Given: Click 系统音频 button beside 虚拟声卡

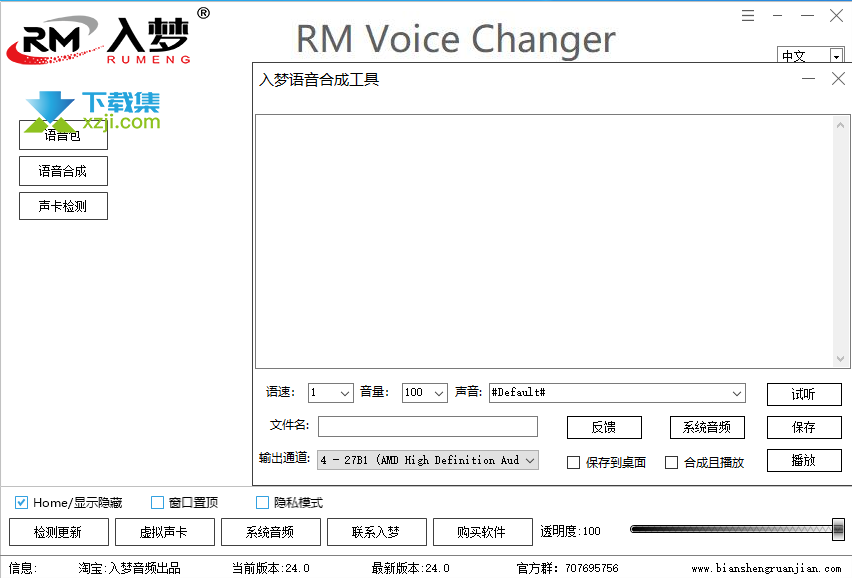Looking at the screenshot, I should tap(271, 532).
